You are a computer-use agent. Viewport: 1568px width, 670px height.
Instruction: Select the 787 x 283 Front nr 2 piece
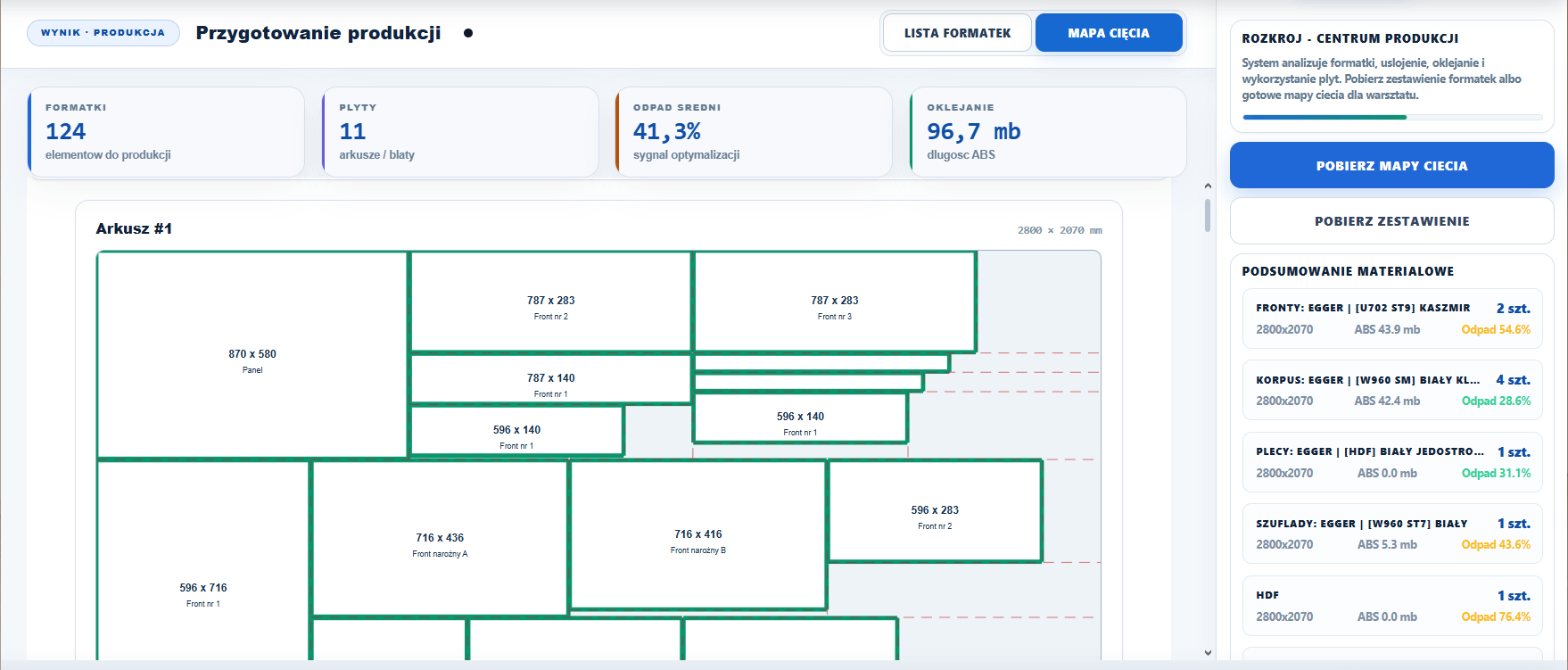point(551,302)
